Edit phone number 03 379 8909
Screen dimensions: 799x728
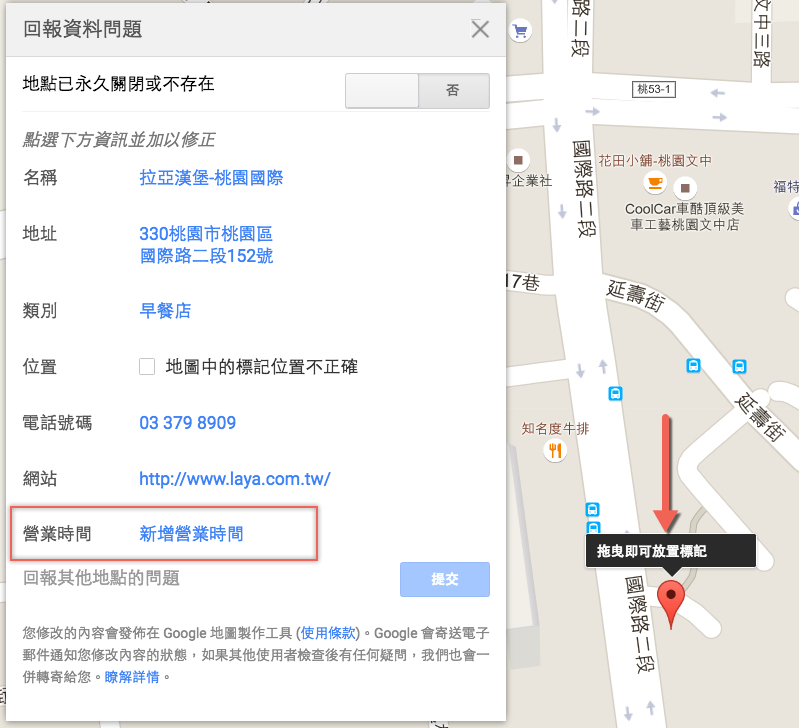(x=188, y=423)
